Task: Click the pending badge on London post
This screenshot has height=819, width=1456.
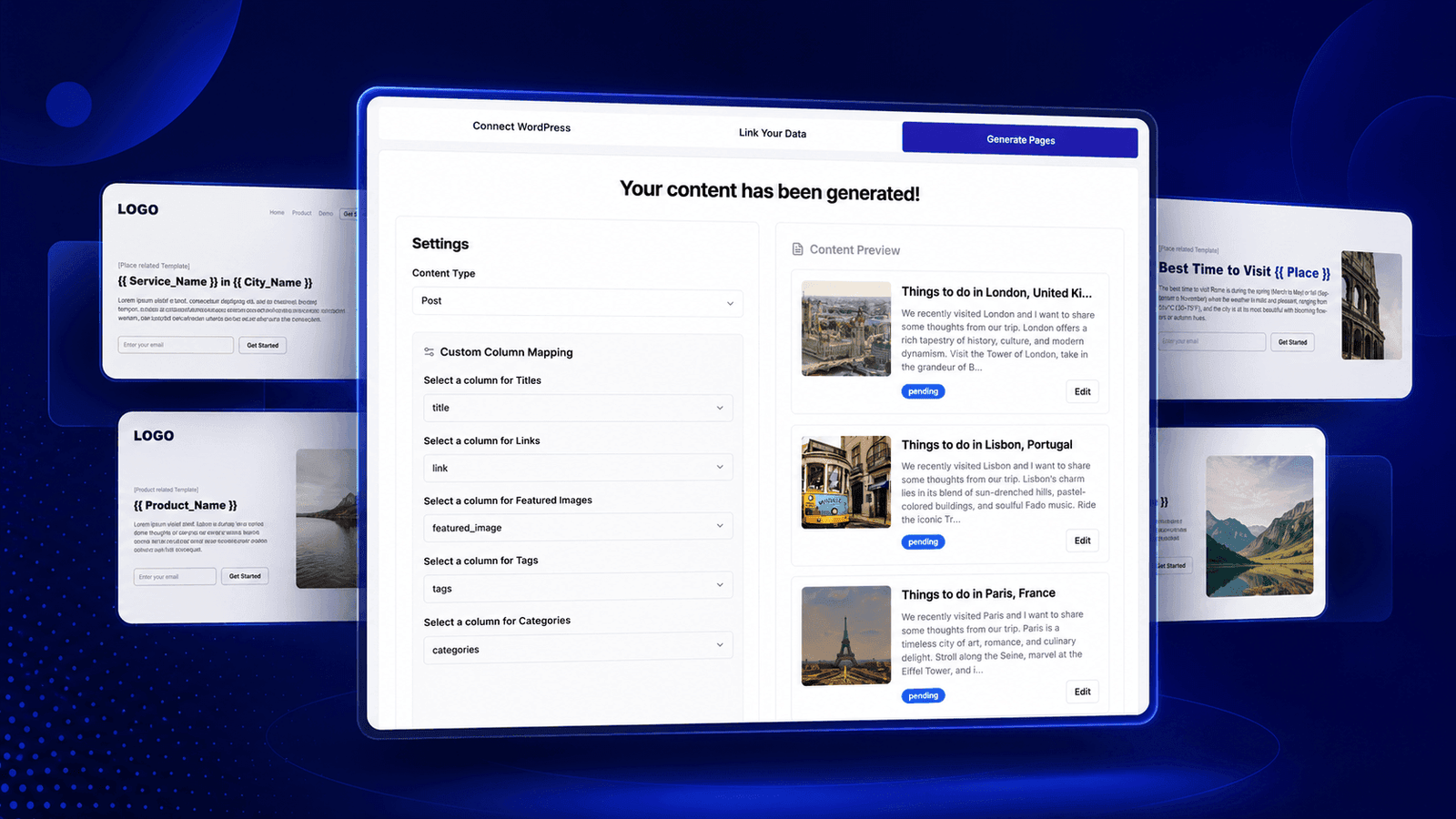Action: 923,391
